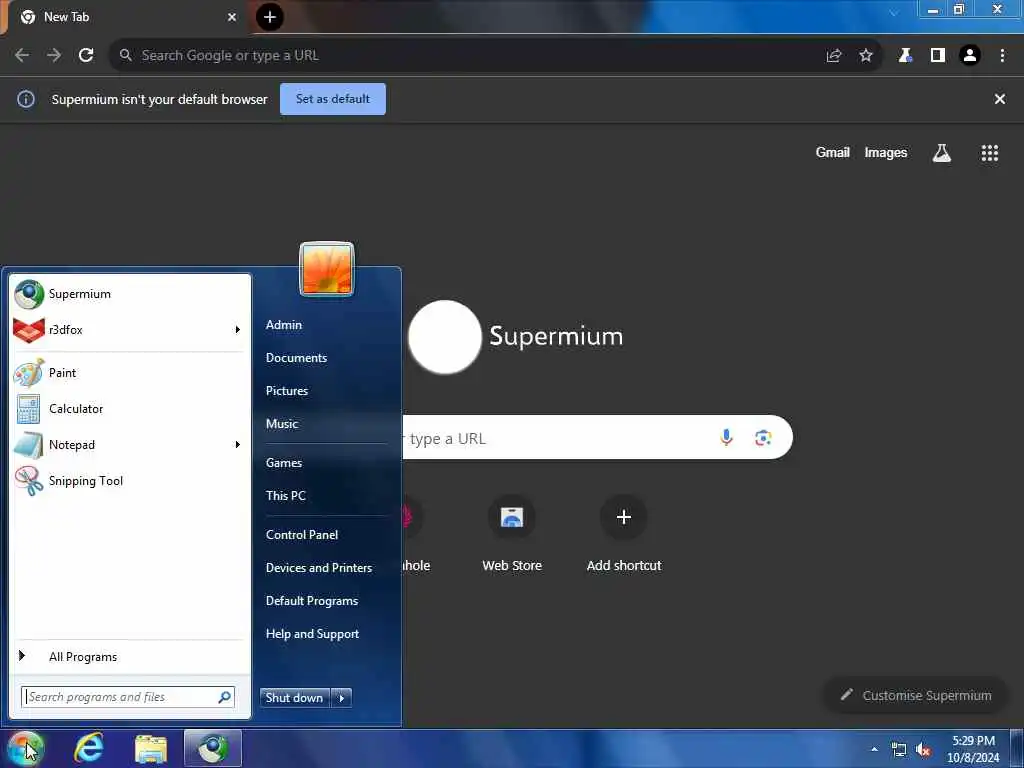Click user account picture thumbnail
Image resolution: width=1024 pixels, height=768 pixels.
tap(327, 269)
